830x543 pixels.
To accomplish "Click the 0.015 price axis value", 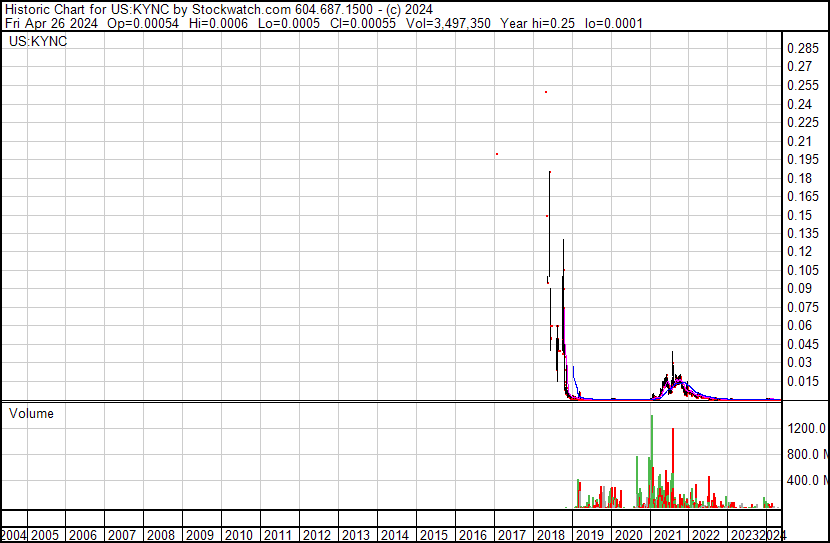I will (803, 382).
